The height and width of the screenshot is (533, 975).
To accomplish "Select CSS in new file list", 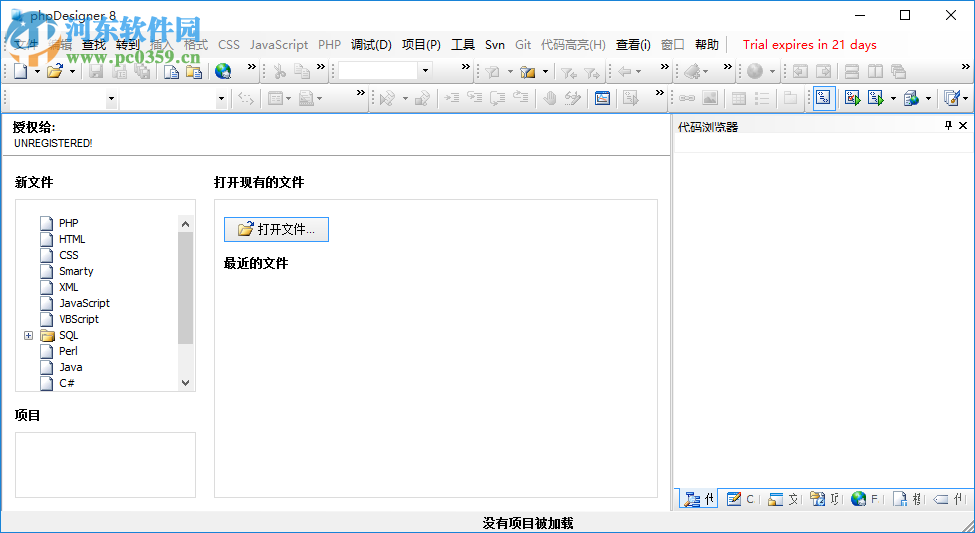I will [x=68, y=255].
